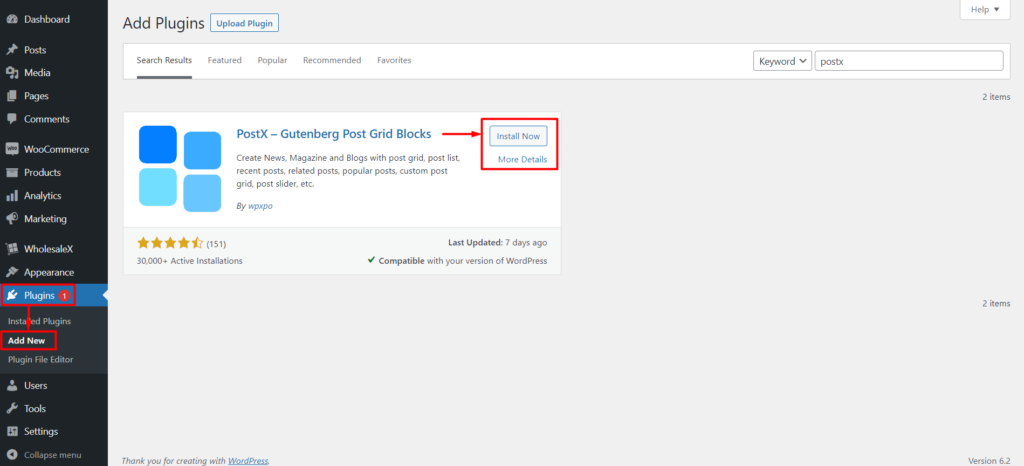Viewport: 1024px width, 466px height.
Task: Open the Dashboard menu label
Action: coord(47,20)
